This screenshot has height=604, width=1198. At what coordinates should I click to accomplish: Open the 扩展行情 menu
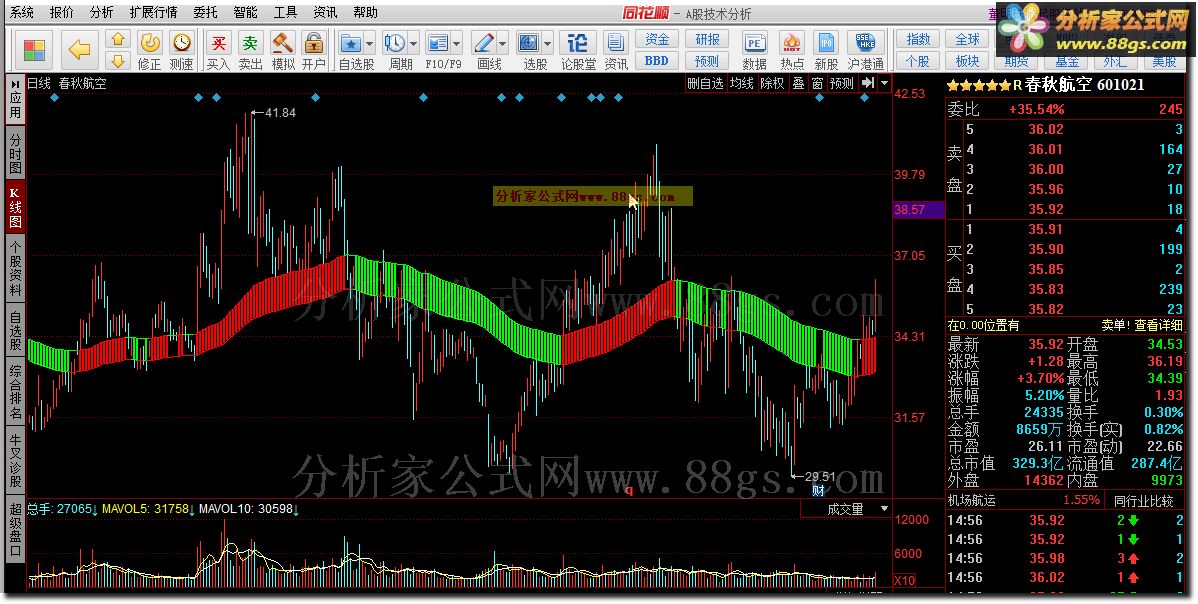click(154, 12)
